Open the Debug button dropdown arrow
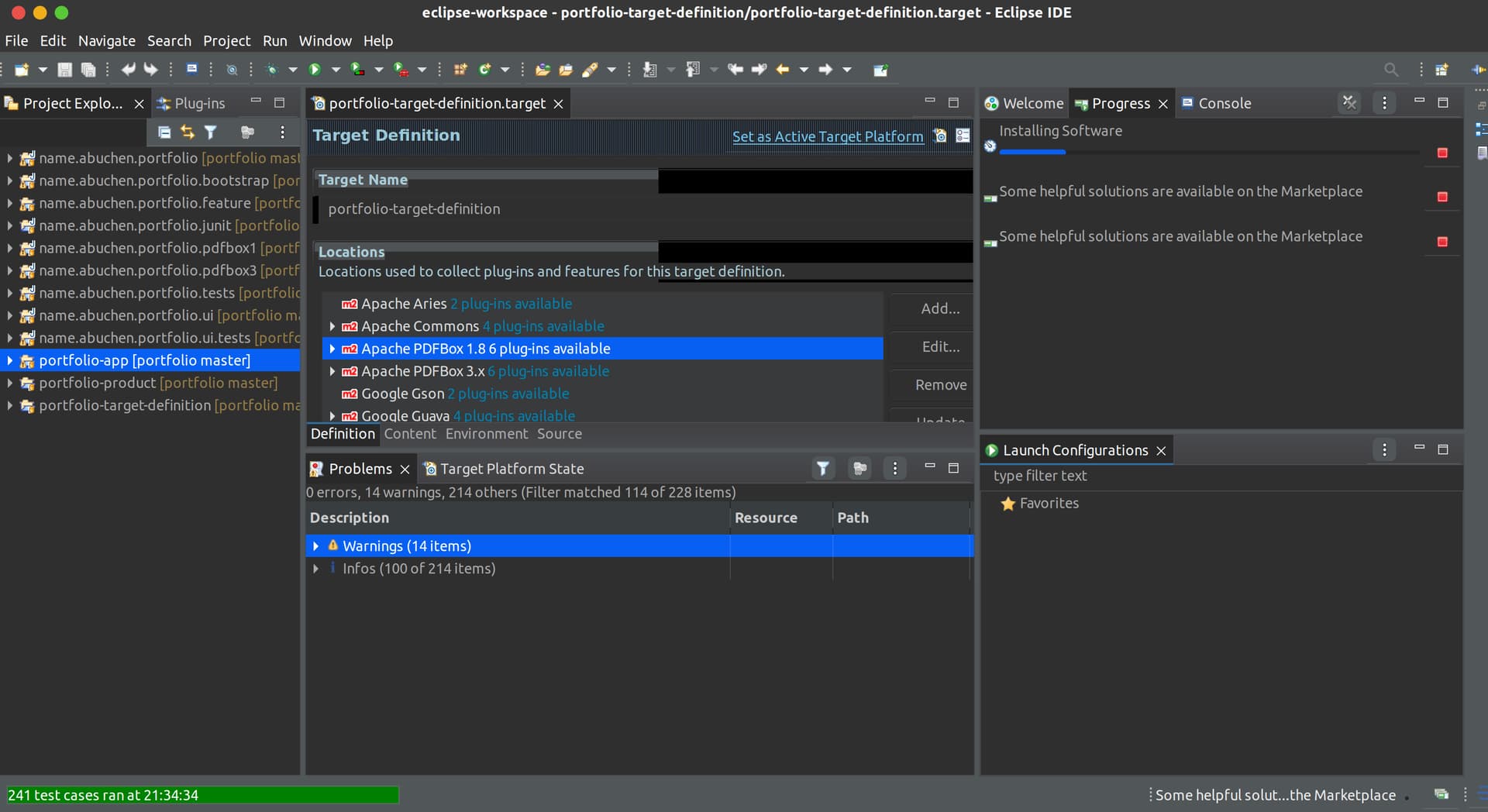1488x812 pixels. 293,70
